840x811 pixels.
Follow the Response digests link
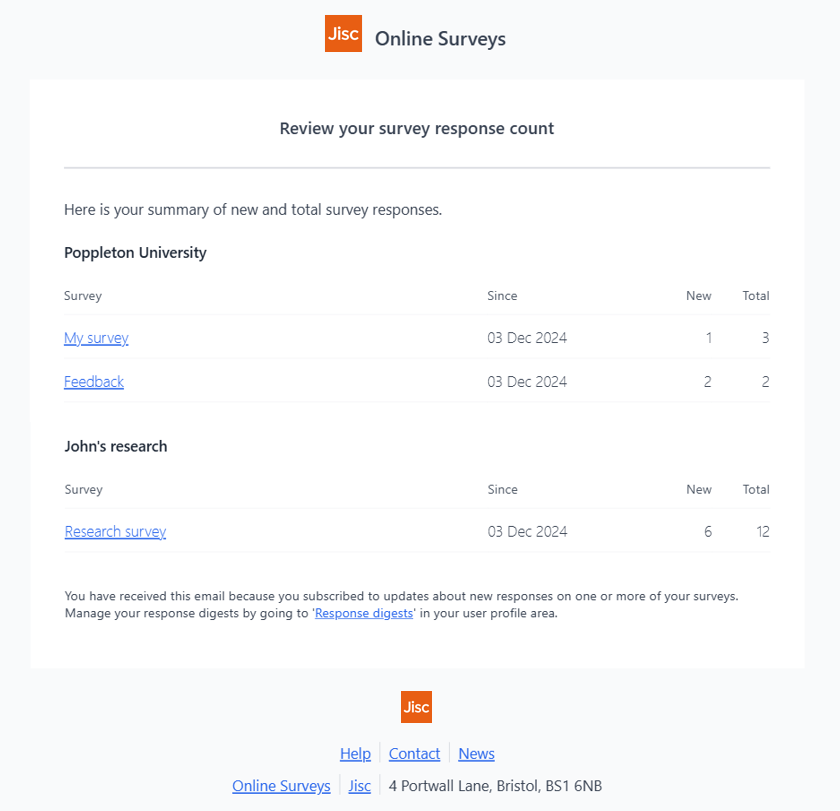(x=364, y=613)
